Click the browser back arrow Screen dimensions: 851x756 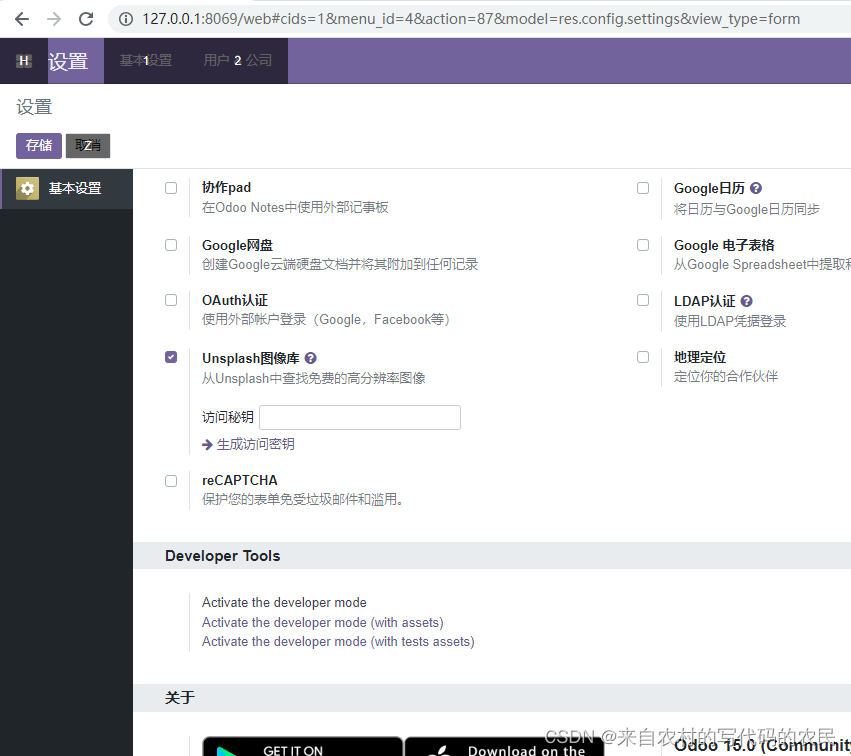click(21, 18)
